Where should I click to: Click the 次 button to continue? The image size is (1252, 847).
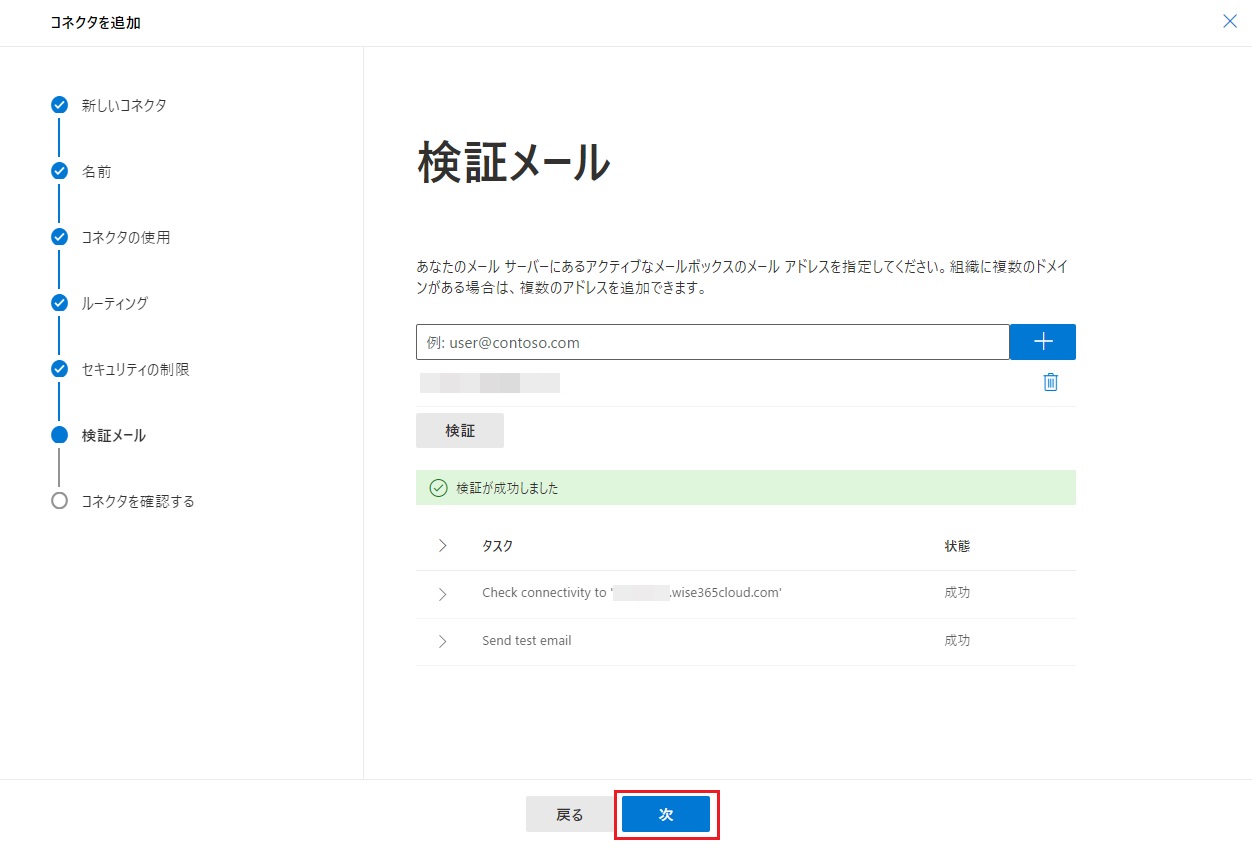(x=665, y=815)
